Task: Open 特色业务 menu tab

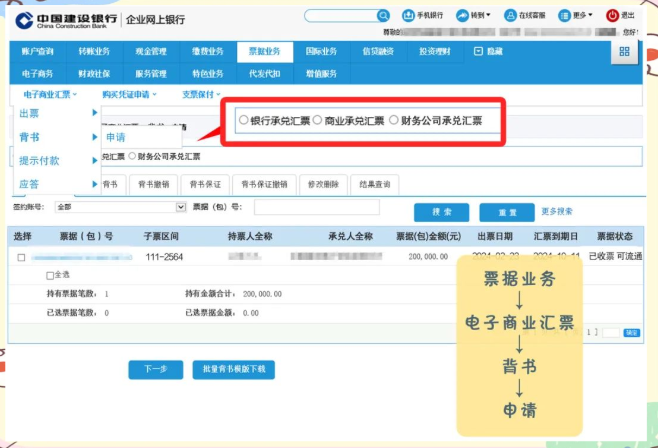Action: (x=208, y=74)
